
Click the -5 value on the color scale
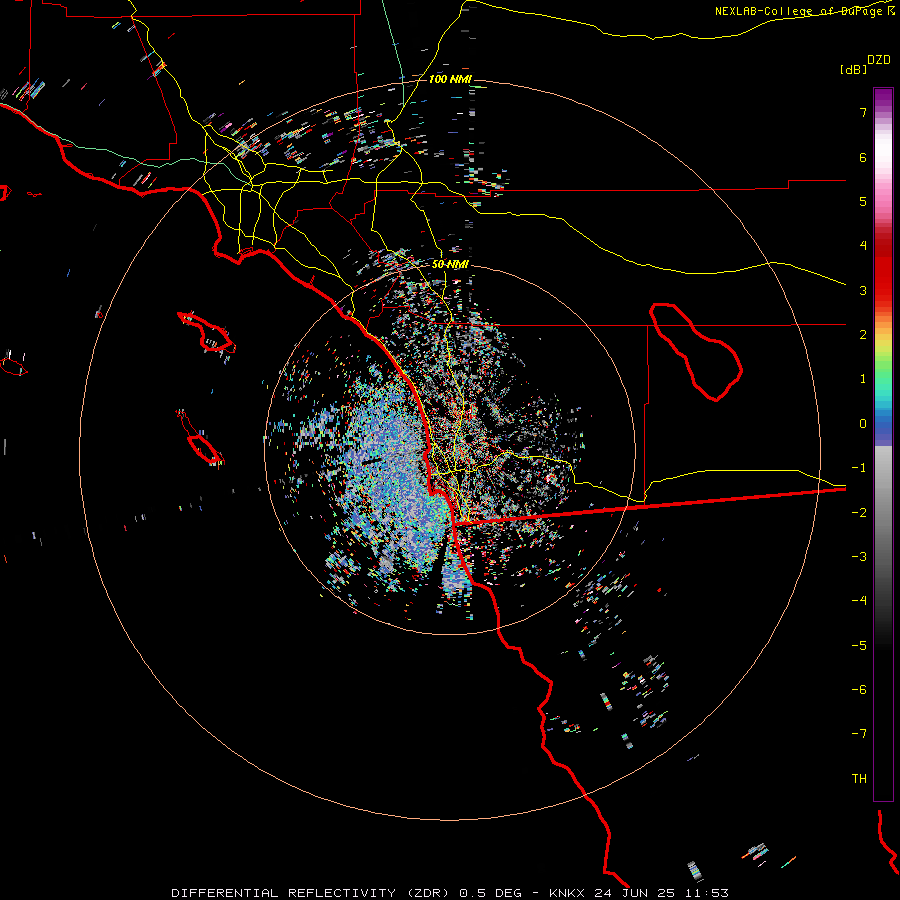(x=859, y=646)
